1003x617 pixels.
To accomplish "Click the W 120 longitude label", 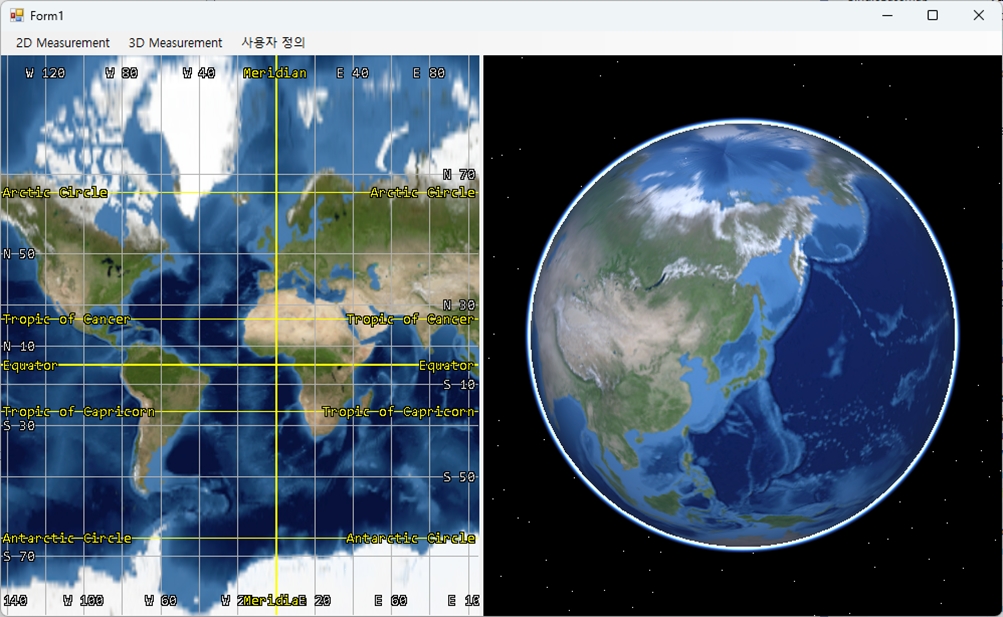I will [45, 73].
